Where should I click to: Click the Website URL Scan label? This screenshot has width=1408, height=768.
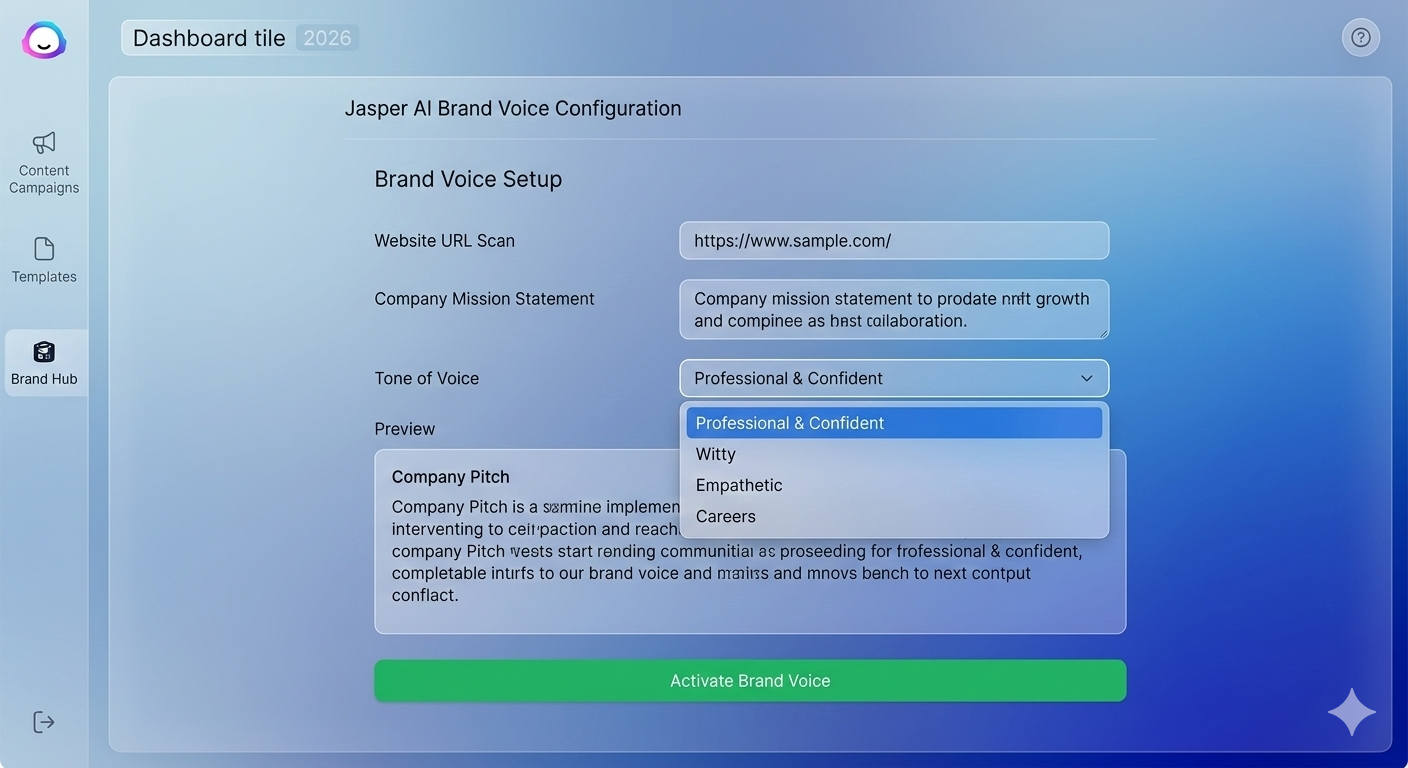click(445, 241)
